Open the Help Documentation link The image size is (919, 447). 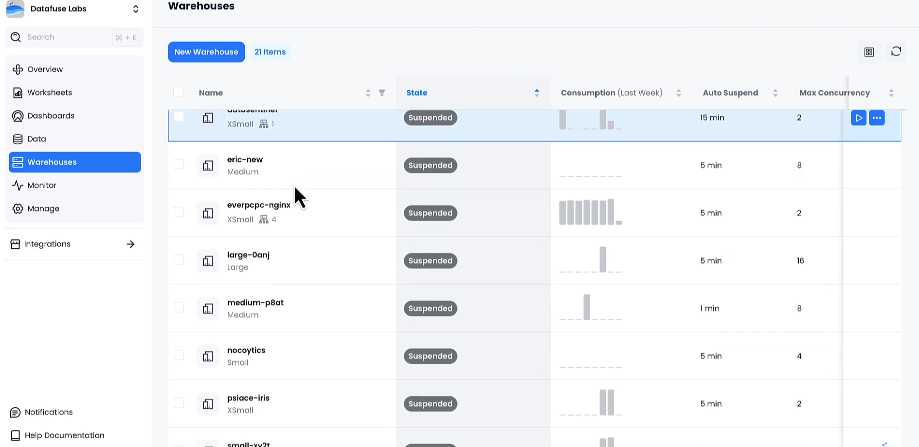tap(64, 435)
